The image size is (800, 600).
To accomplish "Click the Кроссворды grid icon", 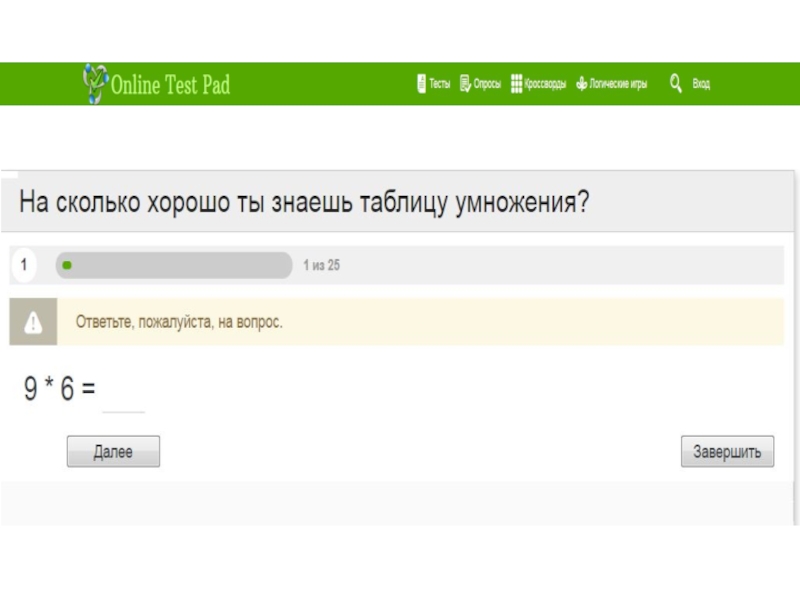I will [x=516, y=84].
